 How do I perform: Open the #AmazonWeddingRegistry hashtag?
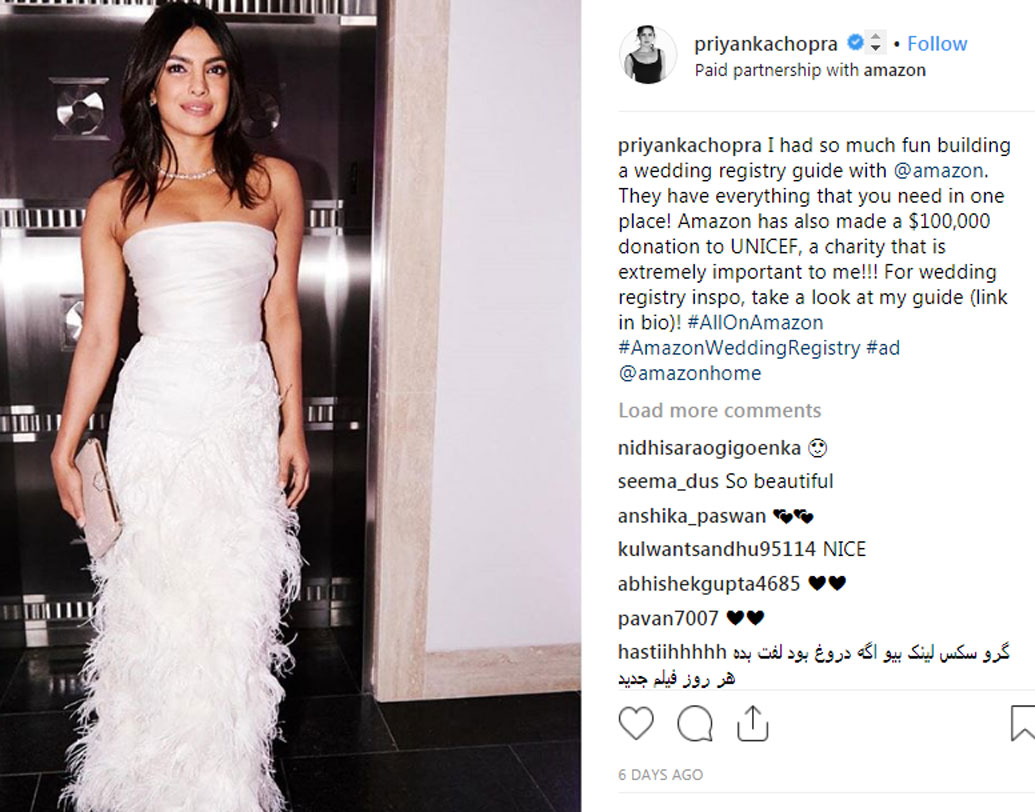coord(739,348)
